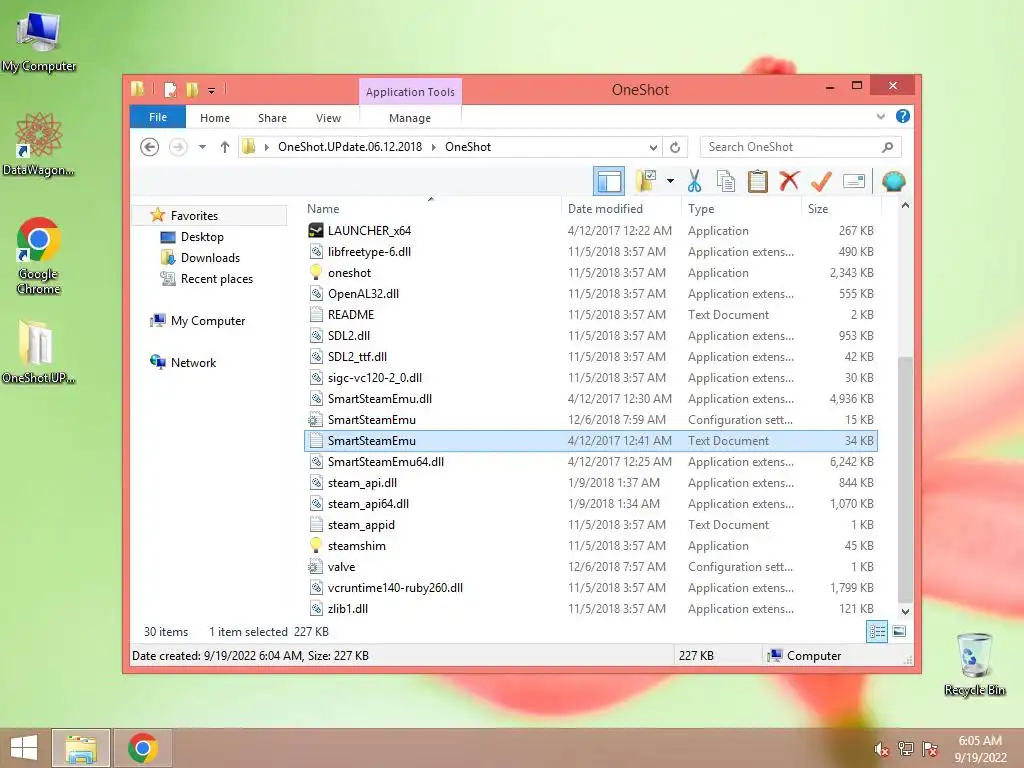Screen dimensions: 1024x768
Task: Click the muted volume tray icon
Action: tap(882, 749)
